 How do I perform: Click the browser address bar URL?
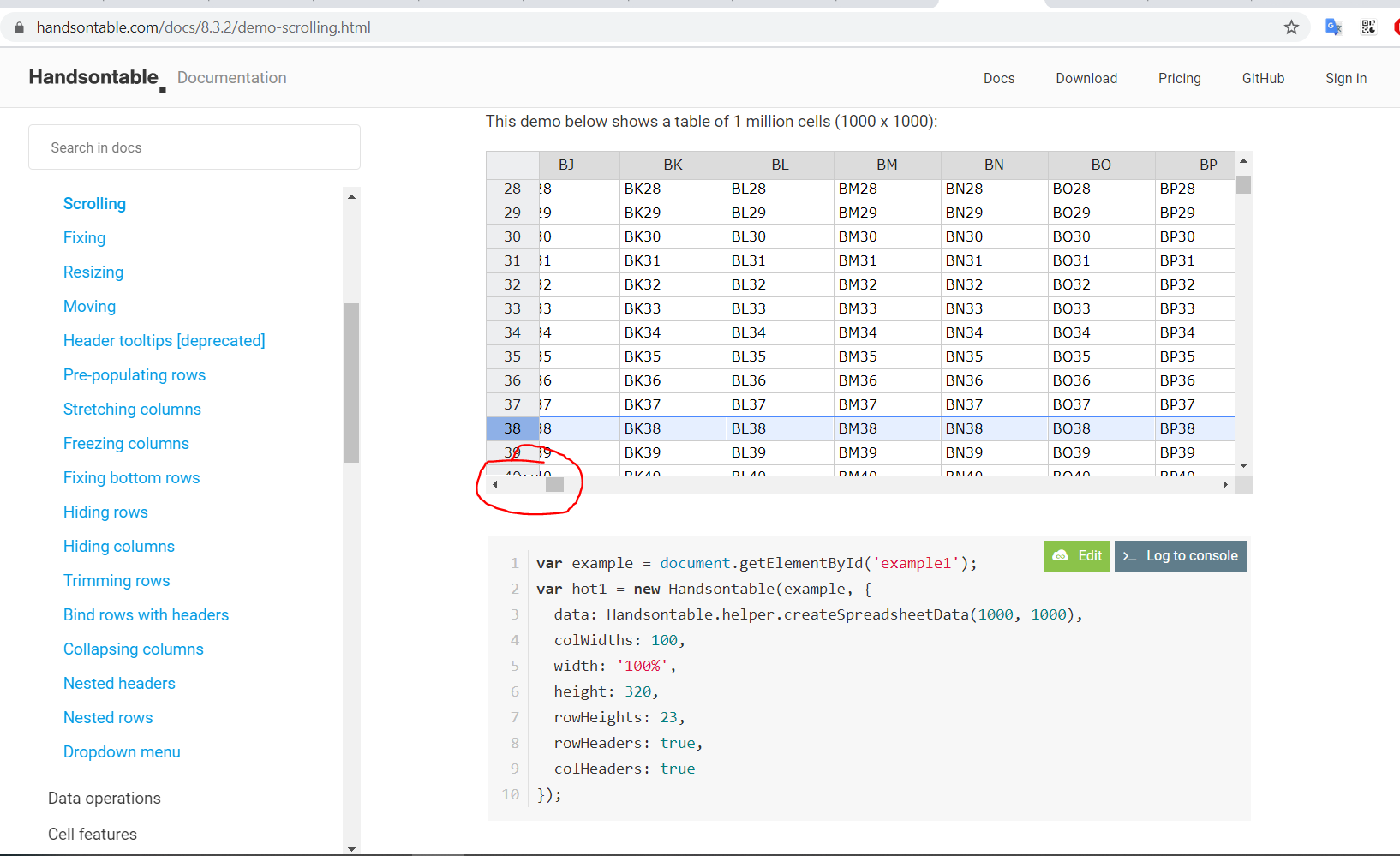click(204, 27)
